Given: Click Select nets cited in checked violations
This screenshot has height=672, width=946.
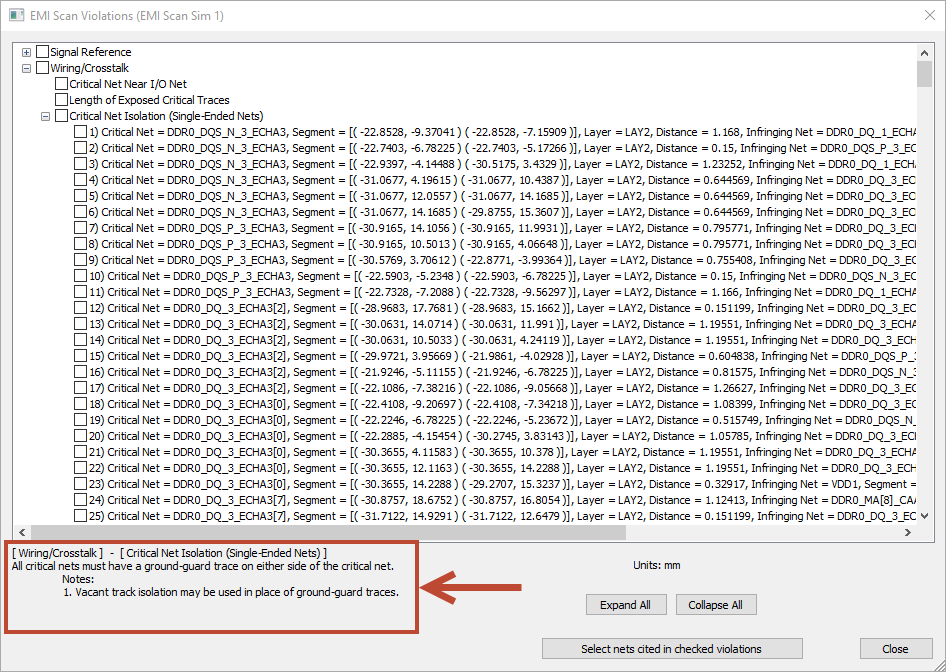Looking at the screenshot, I should (x=671, y=648).
